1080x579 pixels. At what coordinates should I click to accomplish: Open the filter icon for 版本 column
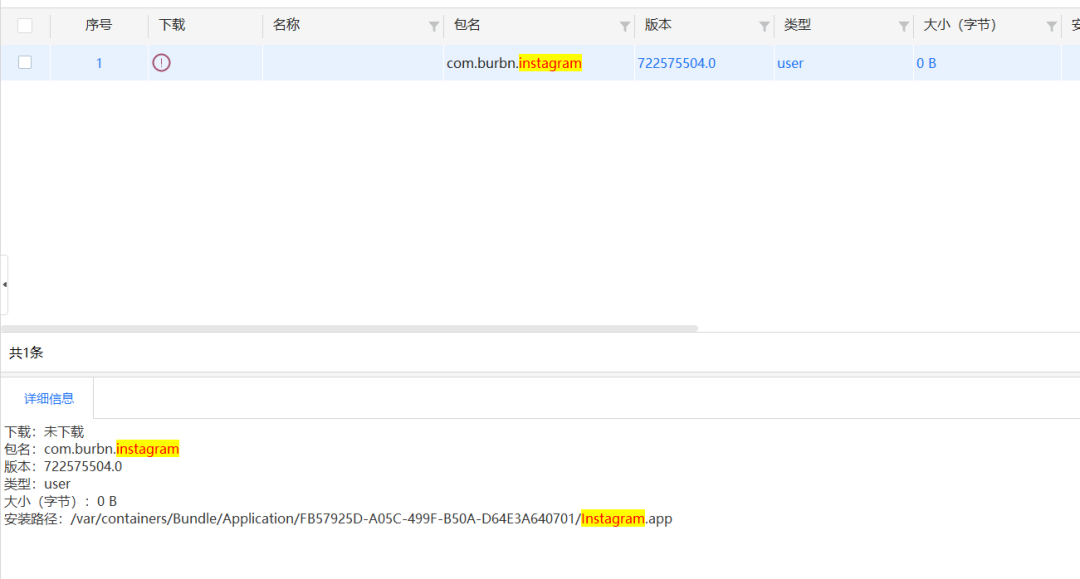[x=764, y=26]
